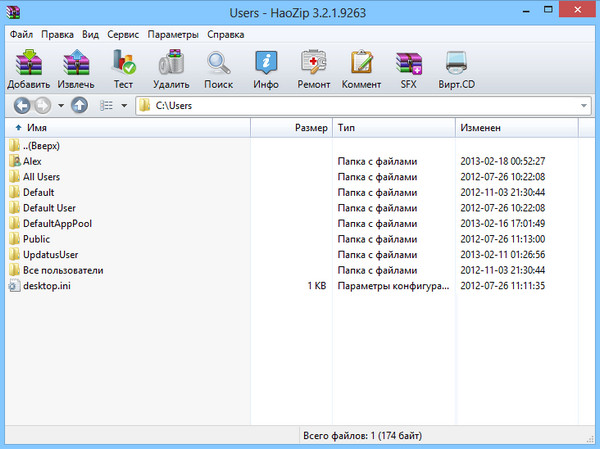Select the Default User folder

coord(49,208)
